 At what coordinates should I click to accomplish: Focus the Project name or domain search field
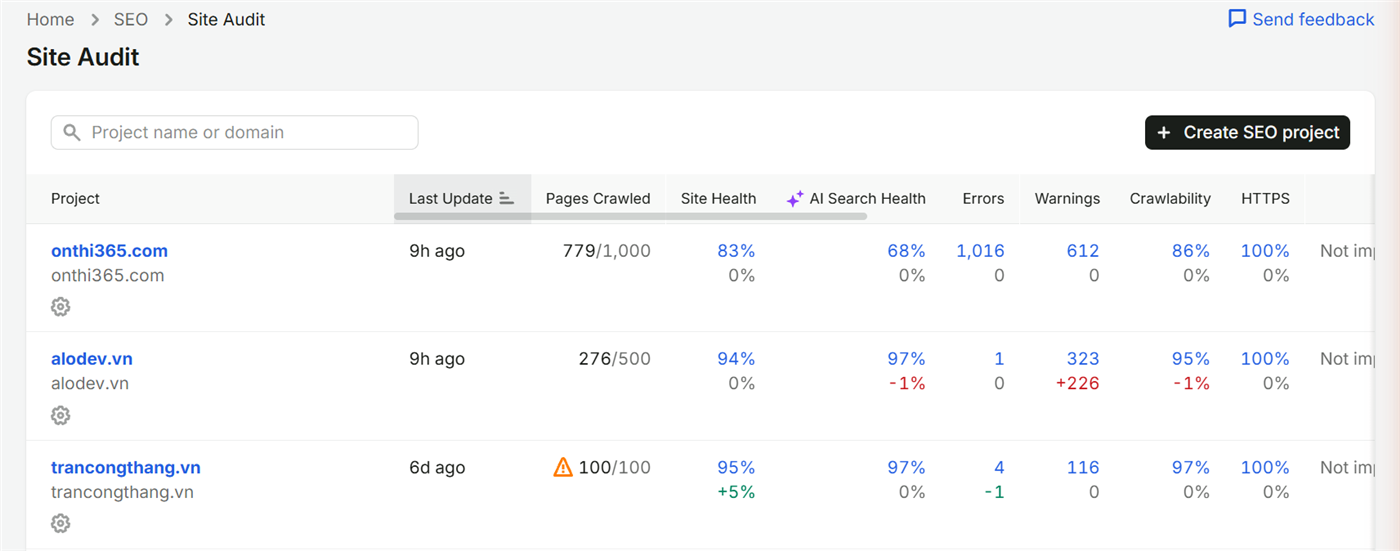tap(235, 132)
